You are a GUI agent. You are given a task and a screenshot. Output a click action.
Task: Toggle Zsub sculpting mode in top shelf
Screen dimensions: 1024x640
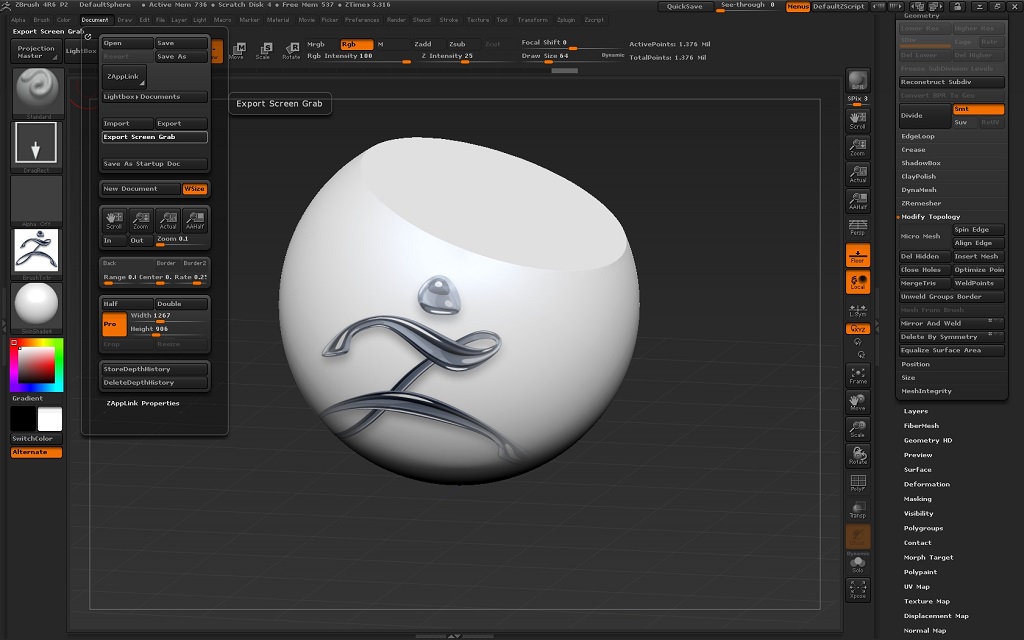(x=459, y=44)
